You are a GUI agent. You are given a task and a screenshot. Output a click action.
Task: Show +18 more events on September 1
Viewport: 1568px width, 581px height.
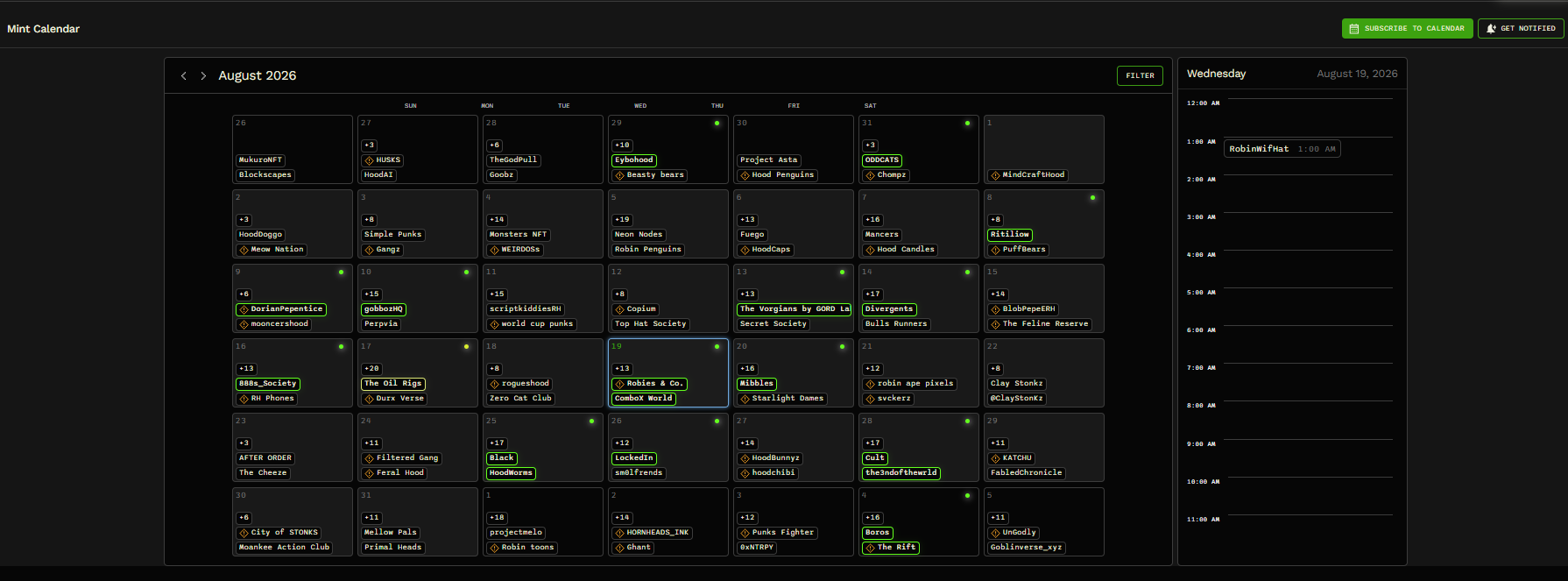(497, 518)
